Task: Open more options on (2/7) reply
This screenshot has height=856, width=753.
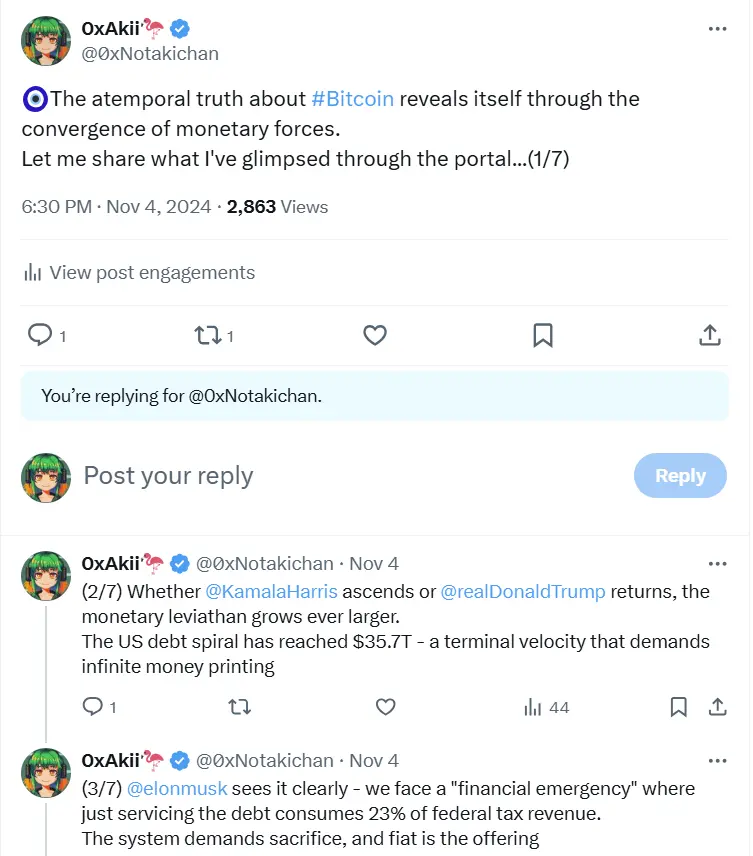Action: click(717, 563)
